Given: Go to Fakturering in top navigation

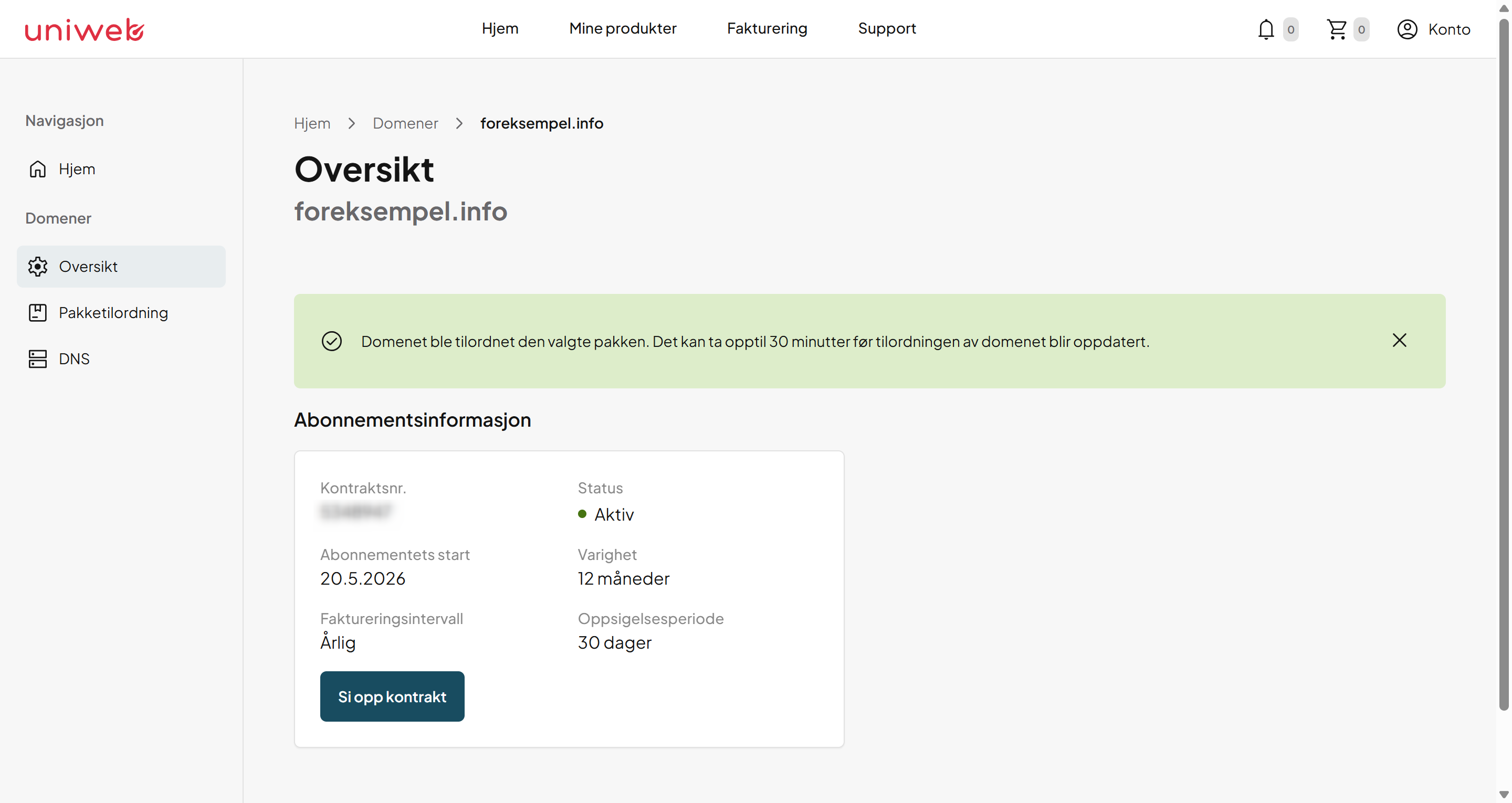Looking at the screenshot, I should click(767, 28).
